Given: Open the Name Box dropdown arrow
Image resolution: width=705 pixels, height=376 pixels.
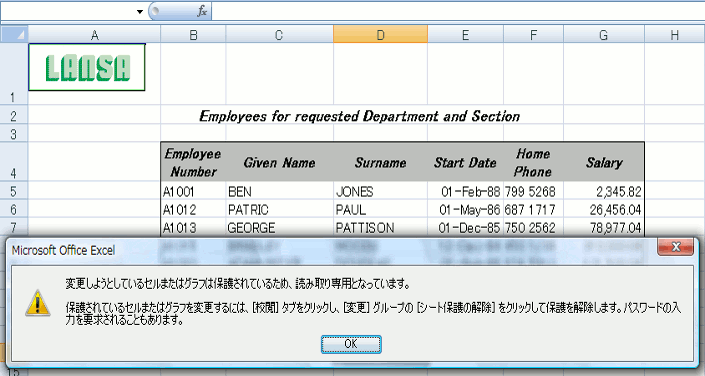Looking at the screenshot, I should click(x=139, y=12).
